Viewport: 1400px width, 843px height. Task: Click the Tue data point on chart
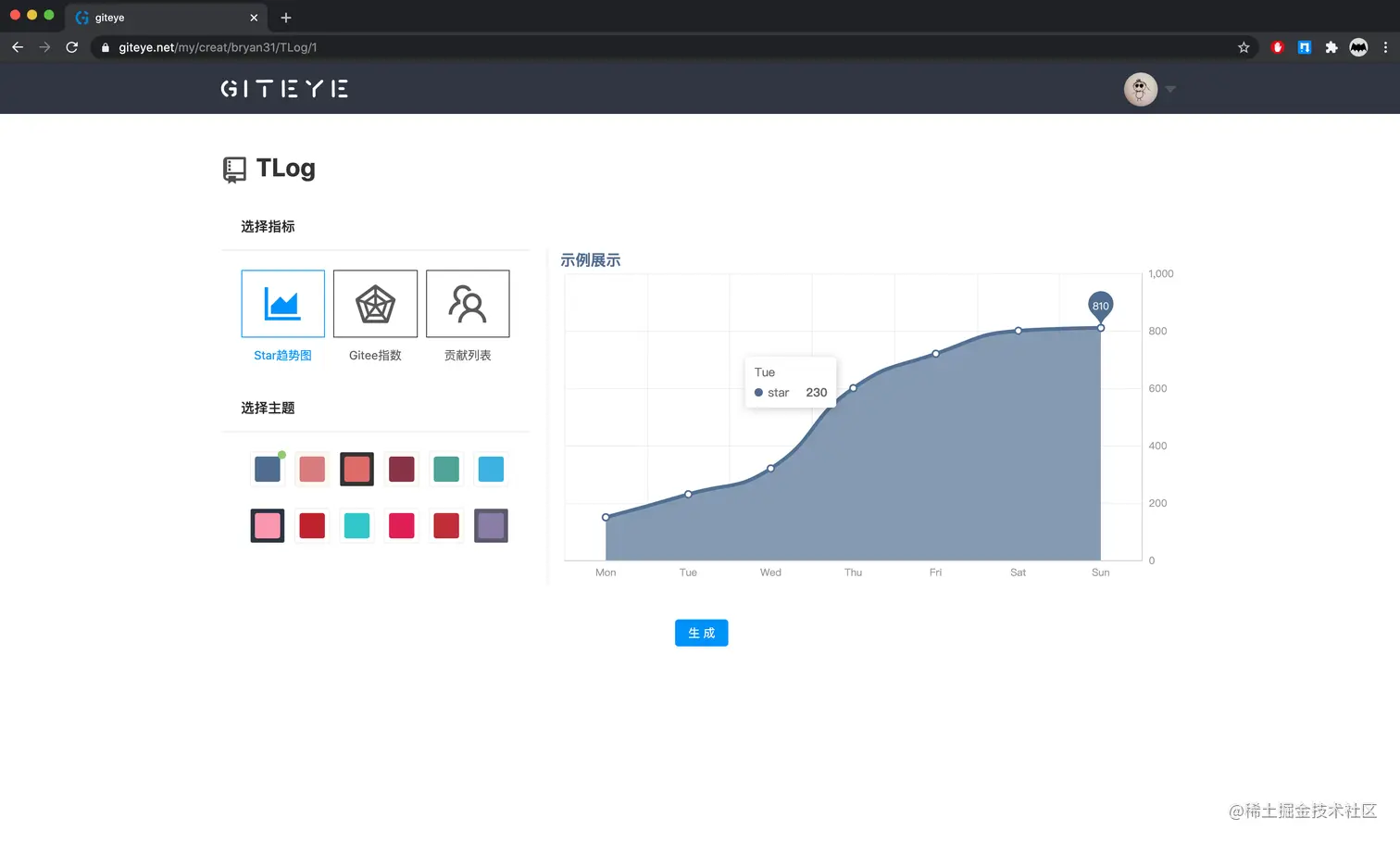pos(688,494)
